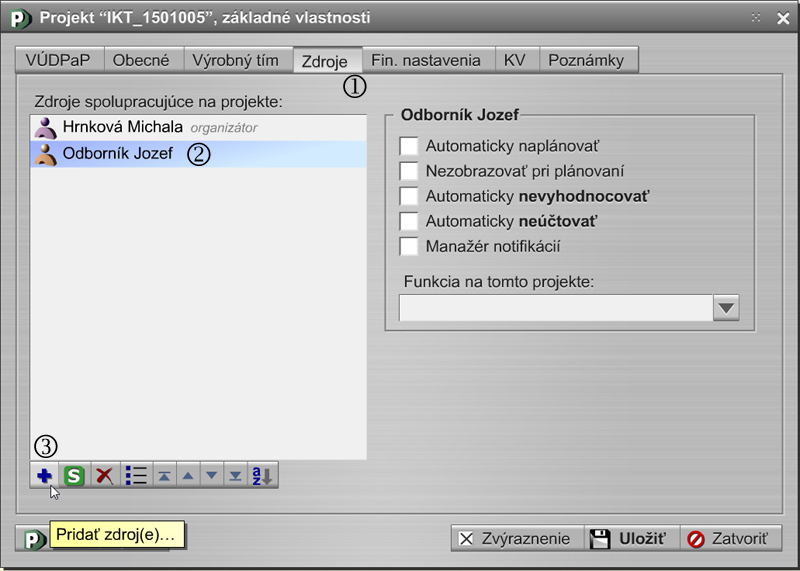Move selected resource down one position

[211, 476]
